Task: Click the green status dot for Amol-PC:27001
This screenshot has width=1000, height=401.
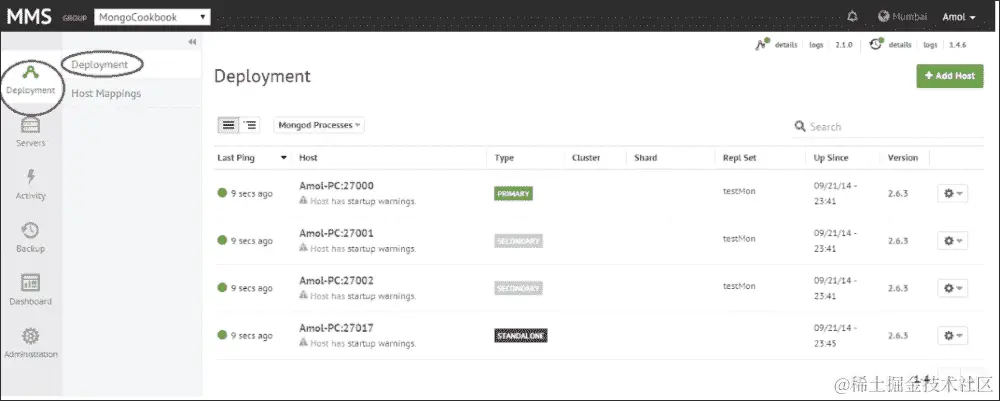Action: click(222, 240)
